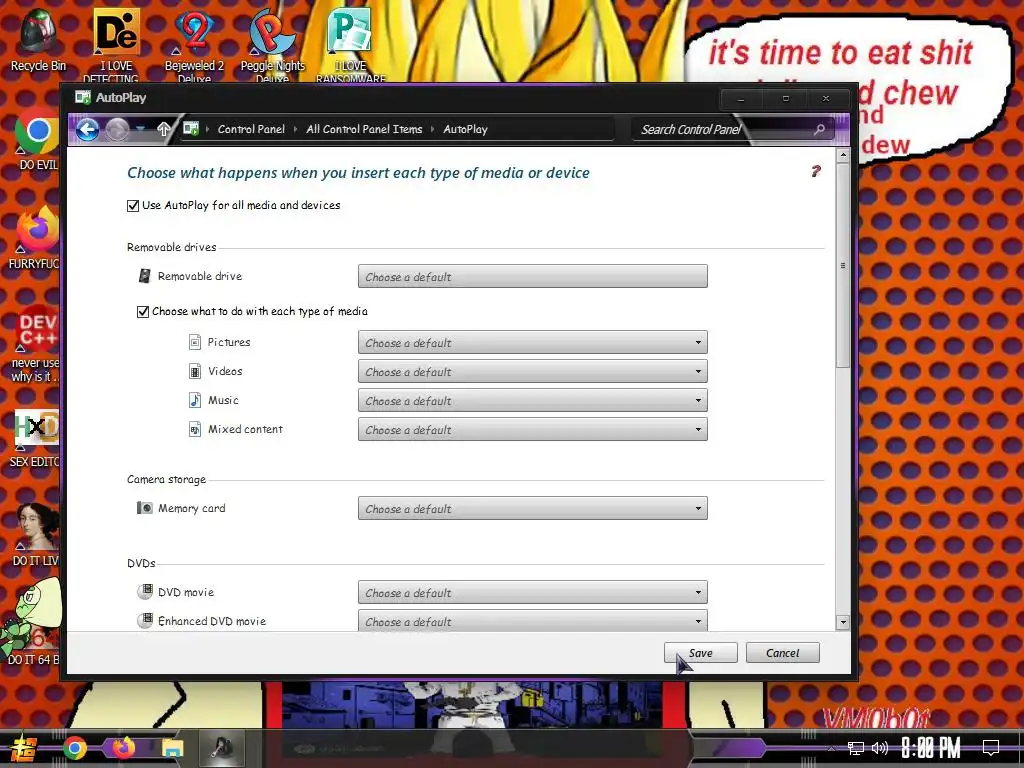
Task: Open the notification center icon
Action: click(x=991, y=748)
